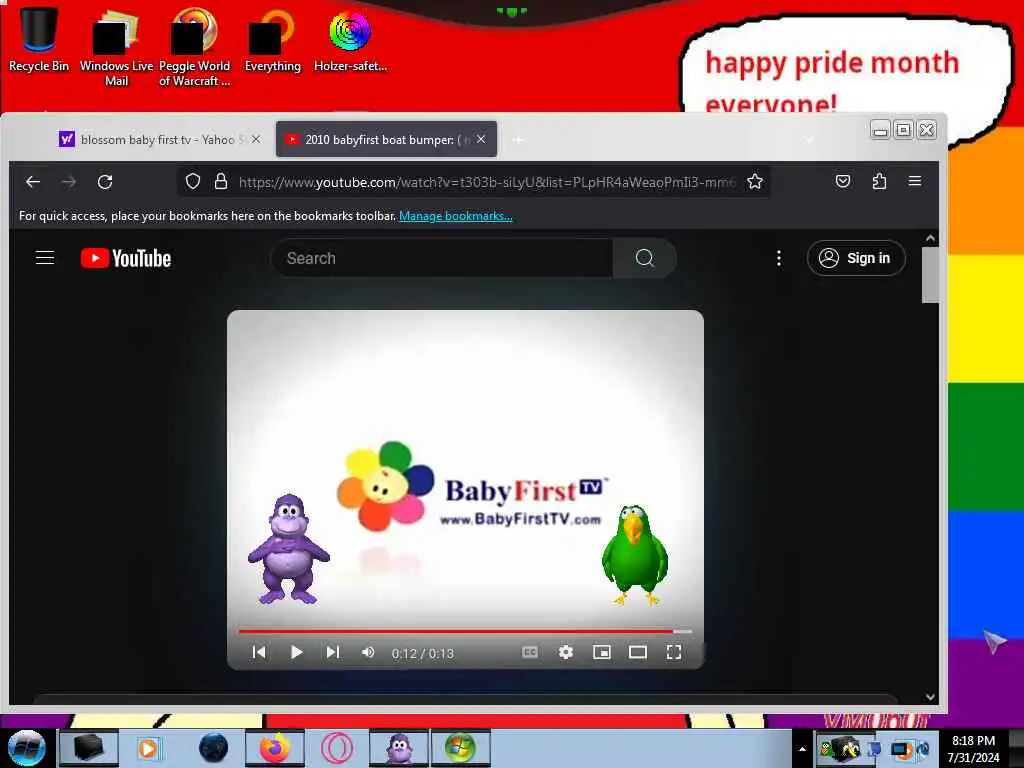The image size is (1024, 768).
Task: Go forward one page
Action: pyautogui.click(x=69, y=182)
